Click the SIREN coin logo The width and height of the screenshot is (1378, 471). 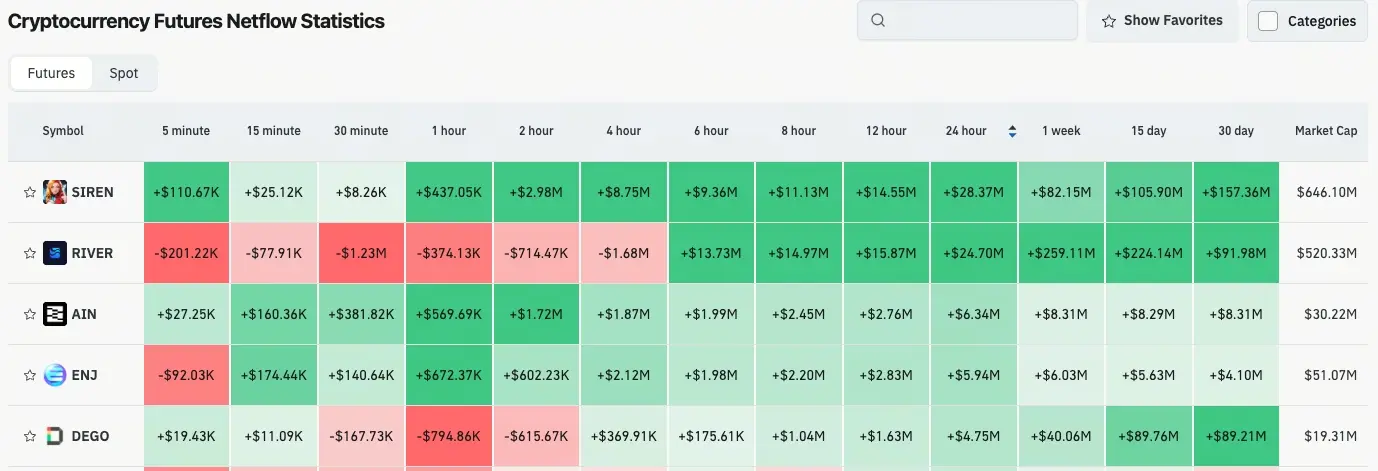tap(55, 192)
